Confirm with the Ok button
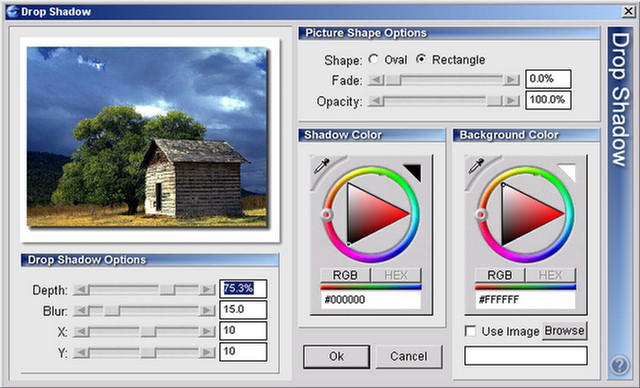The height and width of the screenshot is (388, 640). pos(336,357)
